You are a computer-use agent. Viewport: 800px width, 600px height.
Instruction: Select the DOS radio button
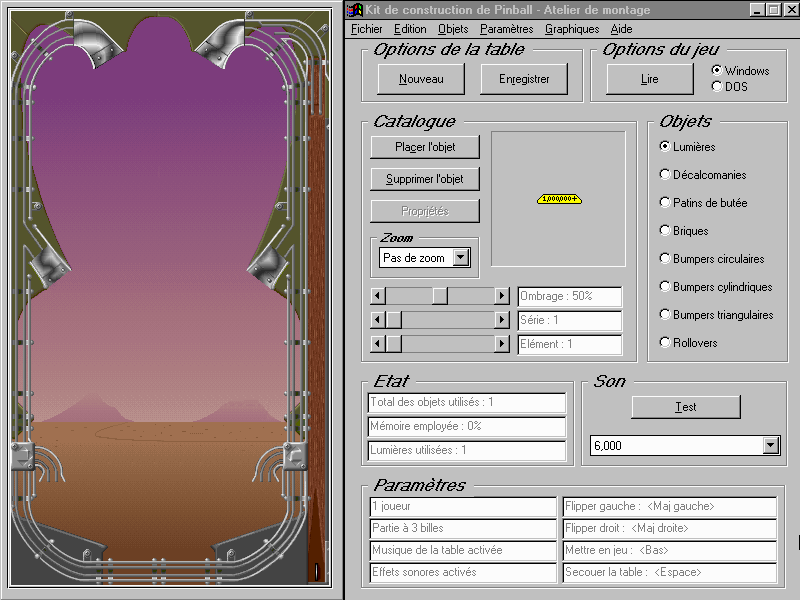point(716,87)
